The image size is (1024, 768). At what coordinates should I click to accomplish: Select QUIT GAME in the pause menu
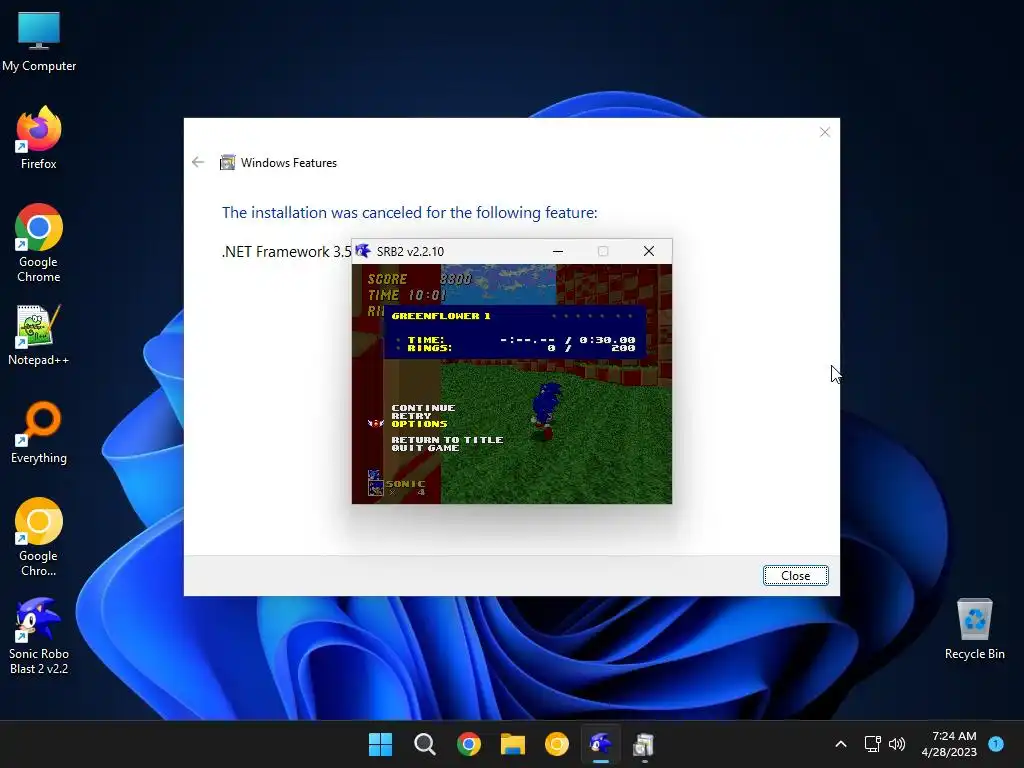pyautogui.click(x=425, y=448)
